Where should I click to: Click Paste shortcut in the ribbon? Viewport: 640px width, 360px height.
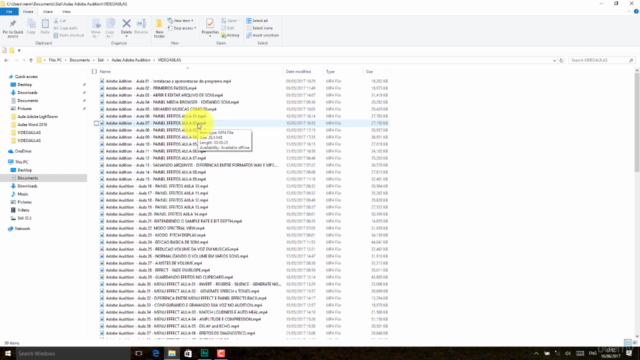coord(69,36)
